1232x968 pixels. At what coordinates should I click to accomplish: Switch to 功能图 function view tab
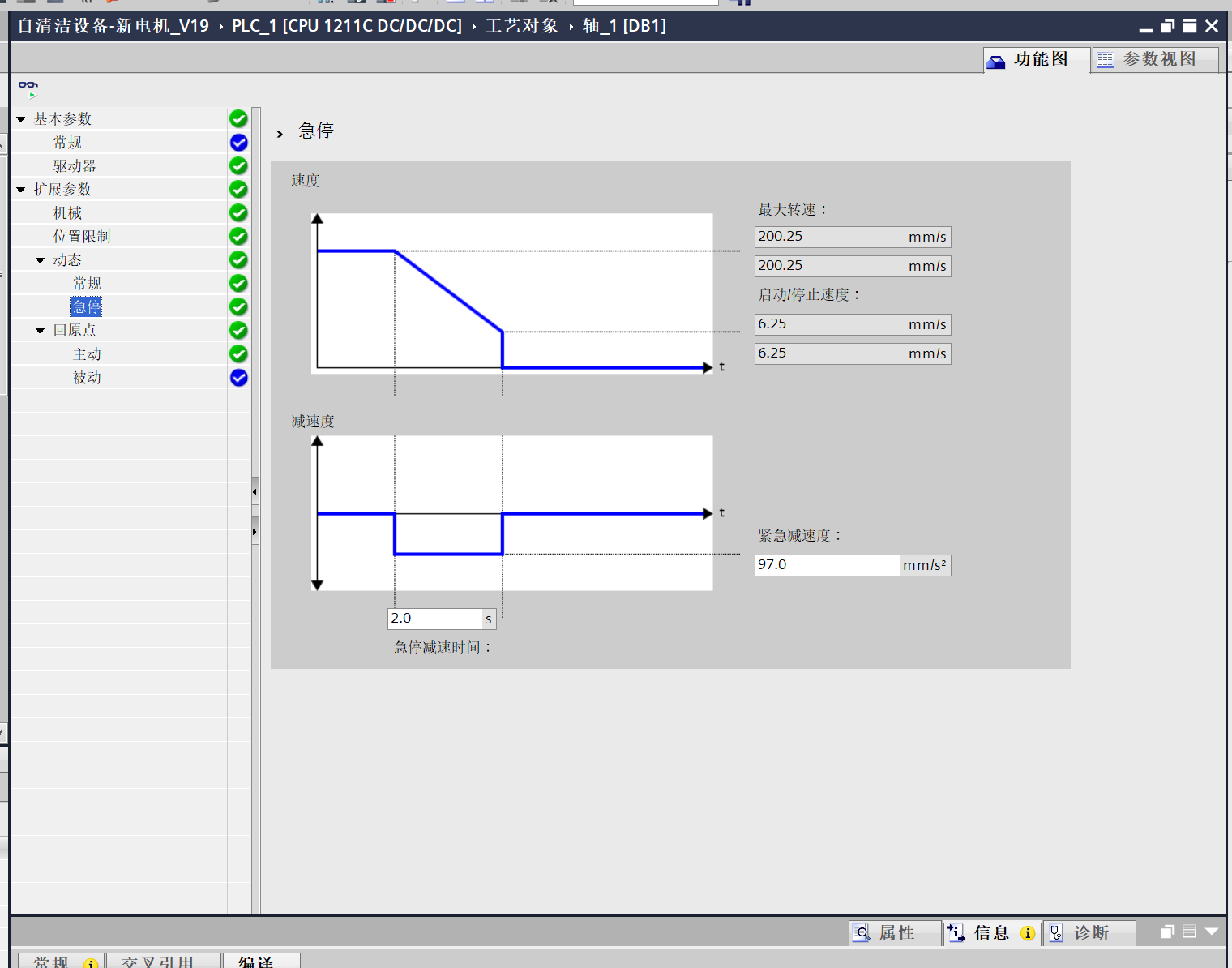point(1037,60)
